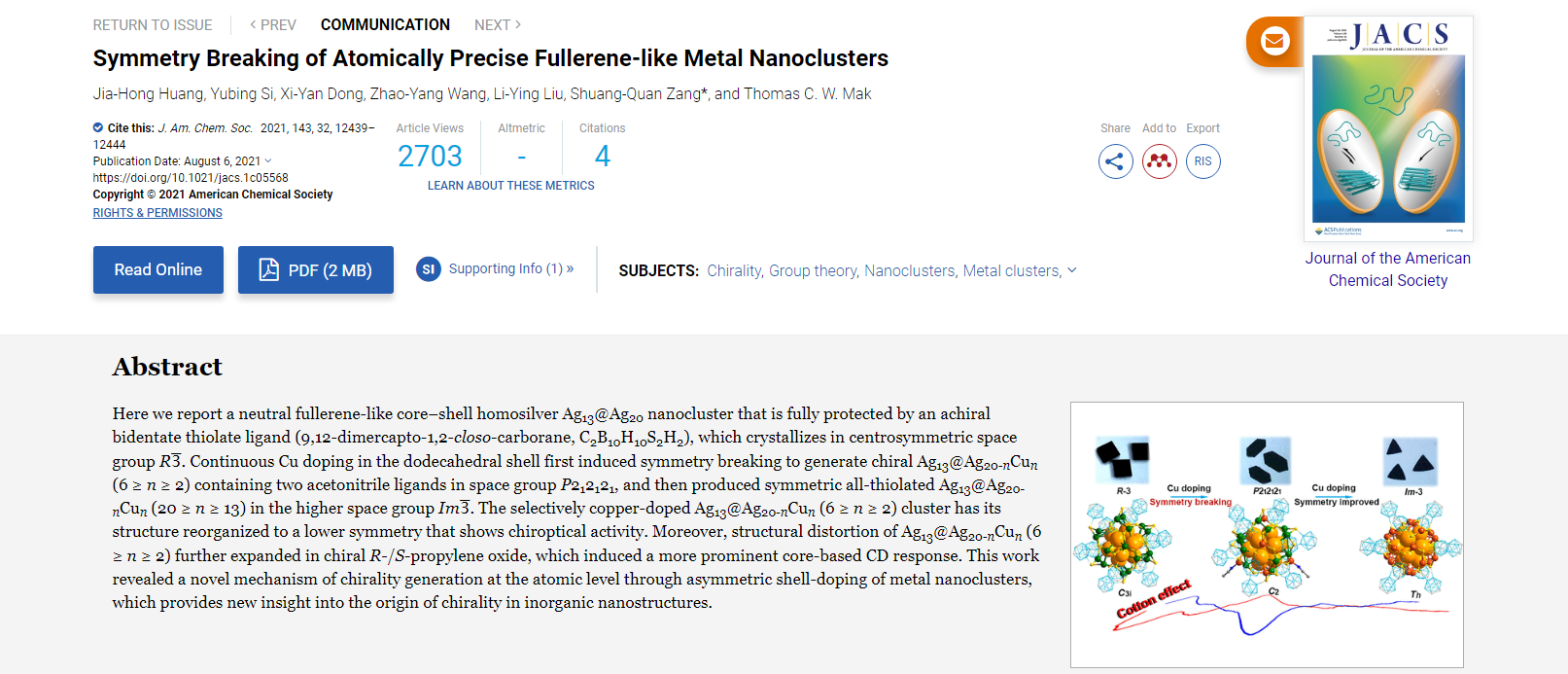Viewport: 1568px width, 674px height.
Task: Open Rights & Permissions
Action: (x=157, y=213)
